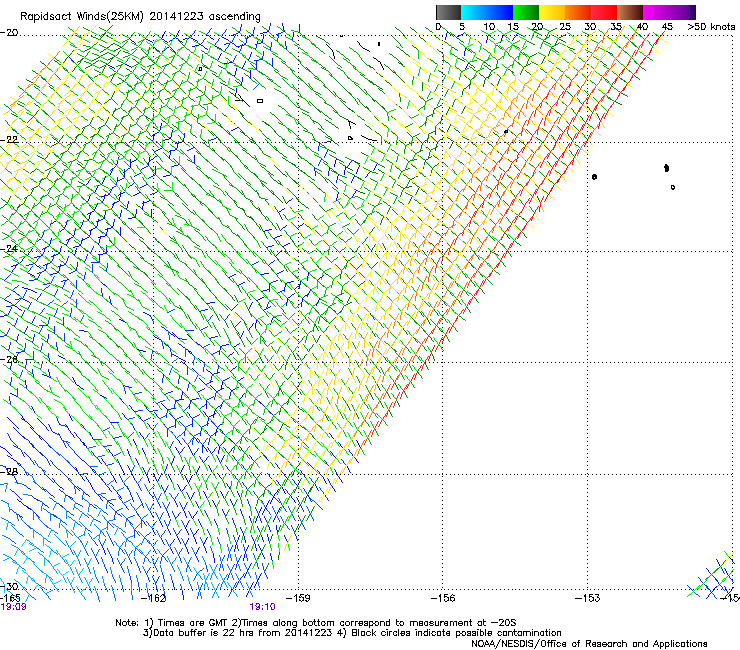Click the "45" label under the color scale

[x=667, y=27]
